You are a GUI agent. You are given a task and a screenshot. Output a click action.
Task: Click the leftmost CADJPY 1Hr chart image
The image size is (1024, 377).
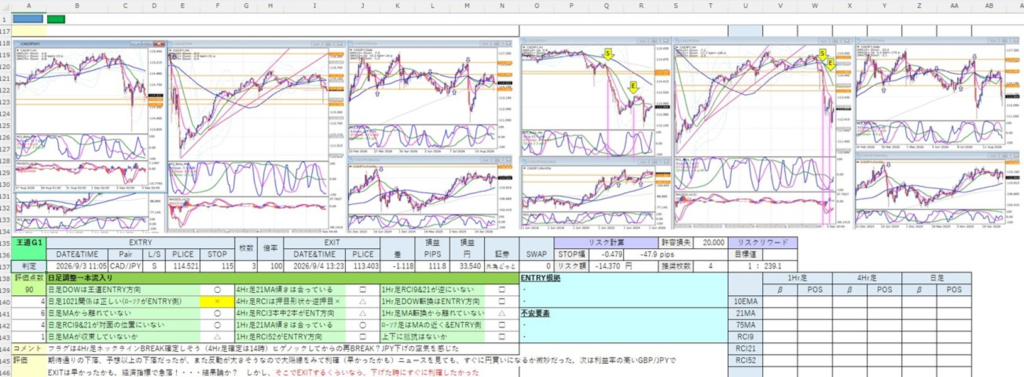89,135
